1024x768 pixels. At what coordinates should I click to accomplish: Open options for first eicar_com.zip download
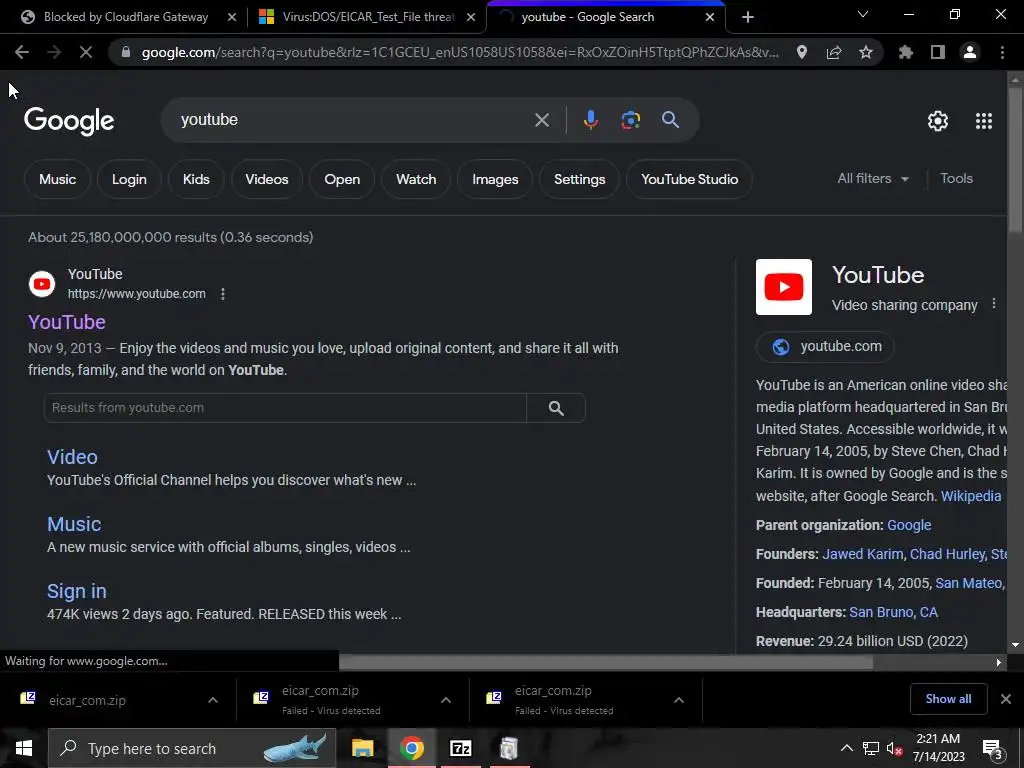(213, 700)
